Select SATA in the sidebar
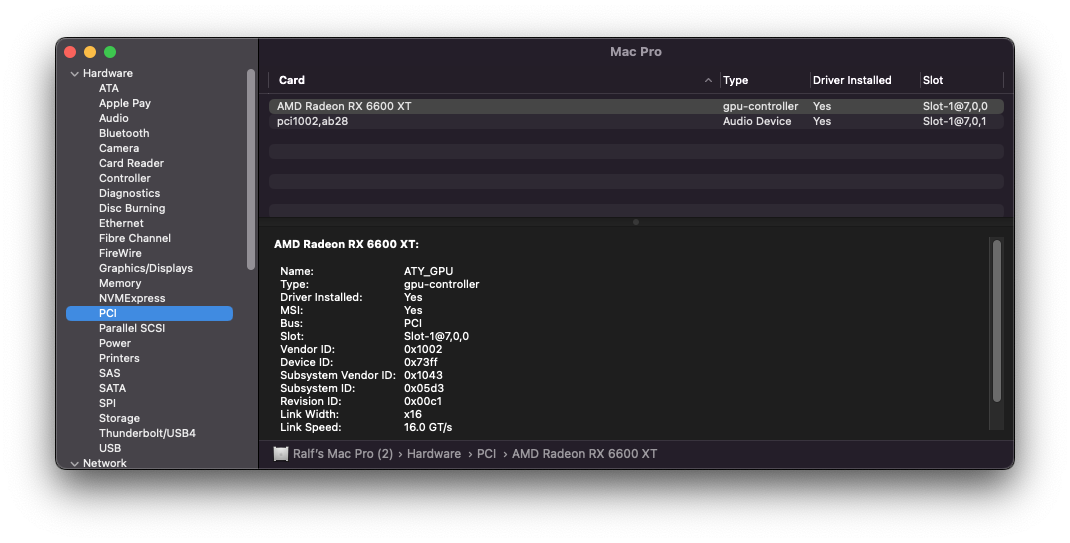Screen dimensions: 1070x543 (112, 388)
